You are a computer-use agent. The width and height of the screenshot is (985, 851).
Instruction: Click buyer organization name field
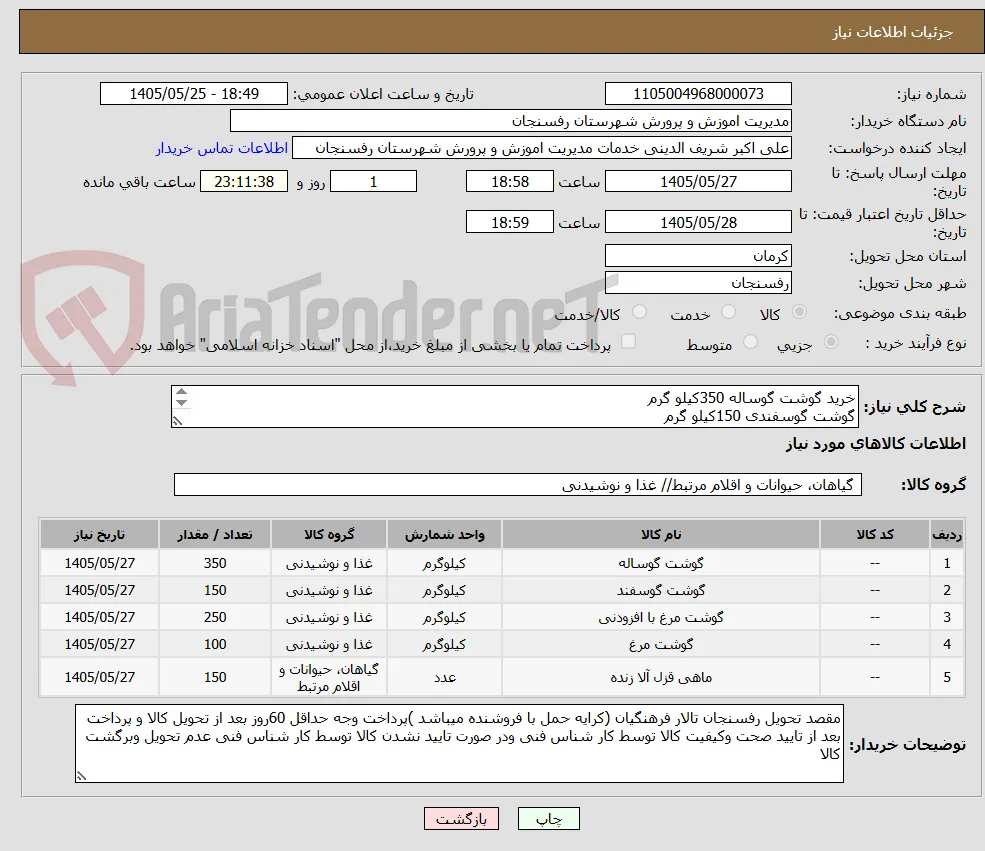(x=511, y=121)
